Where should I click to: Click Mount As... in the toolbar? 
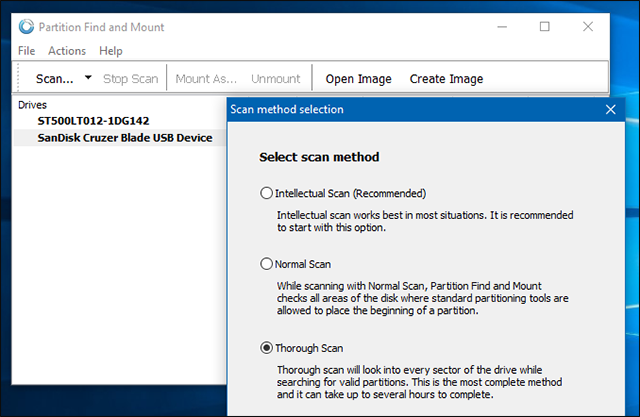coord(206,78)
